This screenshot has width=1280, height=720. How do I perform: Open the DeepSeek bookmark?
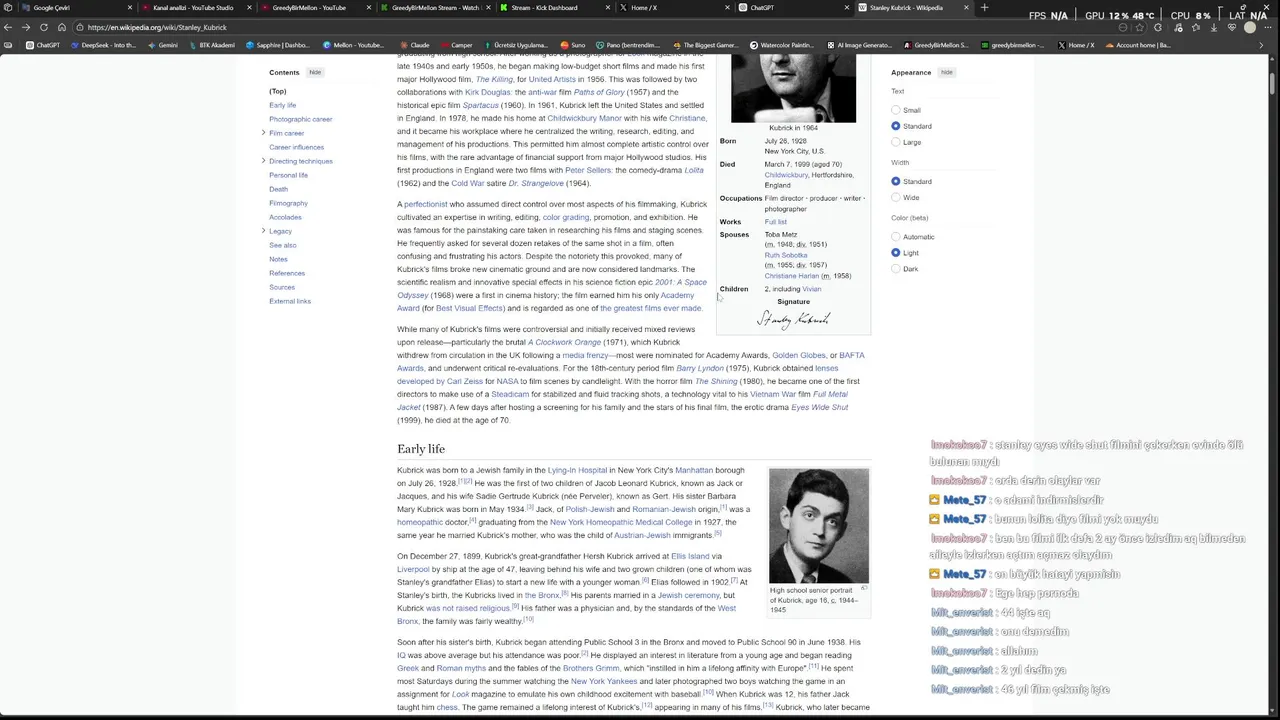click(x=104, y=45)
